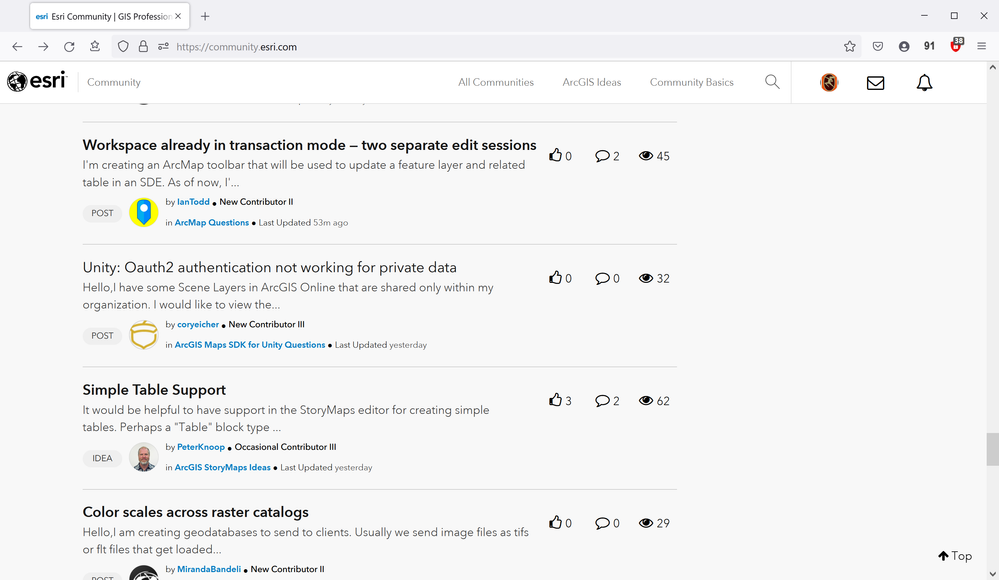
Task: Open a new browser tab
Action: [205, 17]
